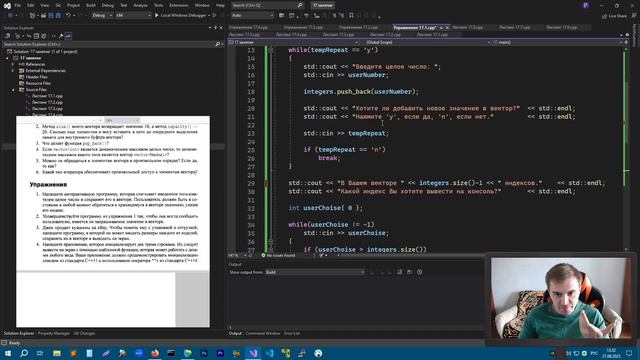Select Листинг 17.2.cpp in Solution Explorer
The height and width of the screenshot is (360, 640).
pos(47,102)
